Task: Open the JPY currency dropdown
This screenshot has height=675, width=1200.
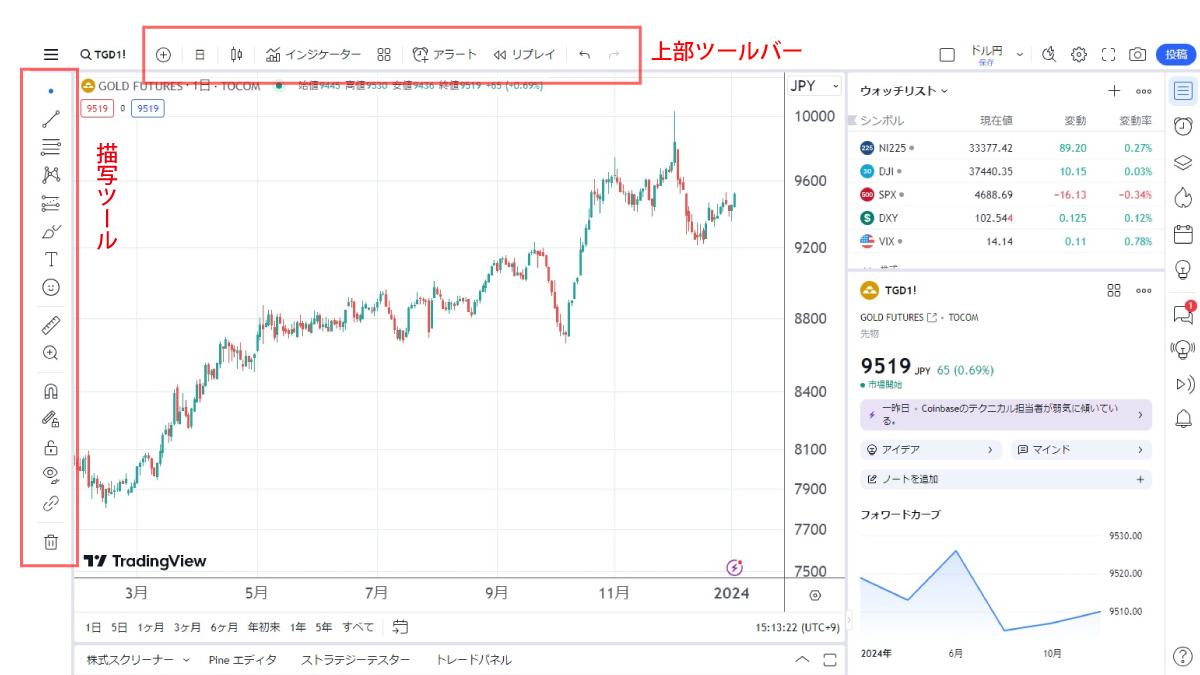Action: pos(813,86)
